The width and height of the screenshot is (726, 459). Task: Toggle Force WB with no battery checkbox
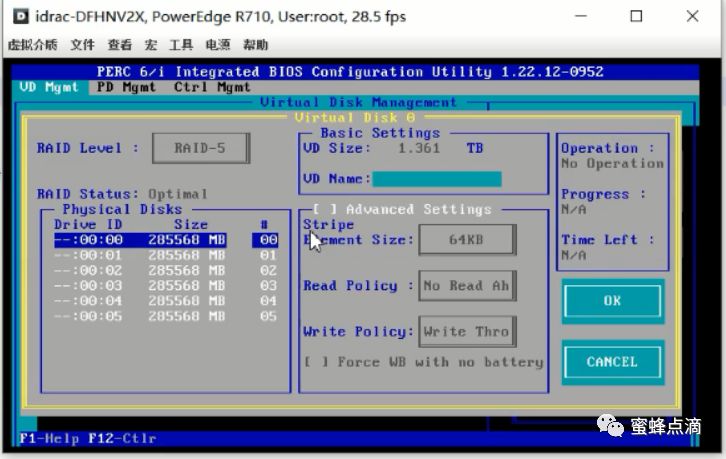[316, 362]
